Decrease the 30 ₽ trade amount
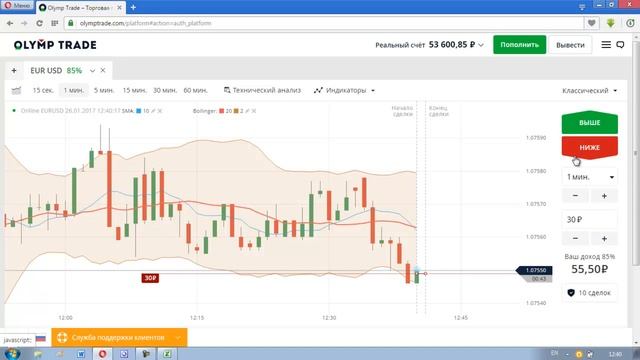640x360 pixels. click(x=575, y=238)
